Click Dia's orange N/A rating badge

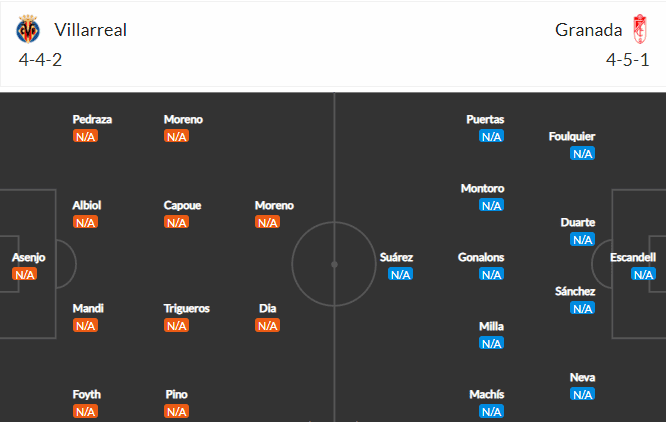click(268, 326)
